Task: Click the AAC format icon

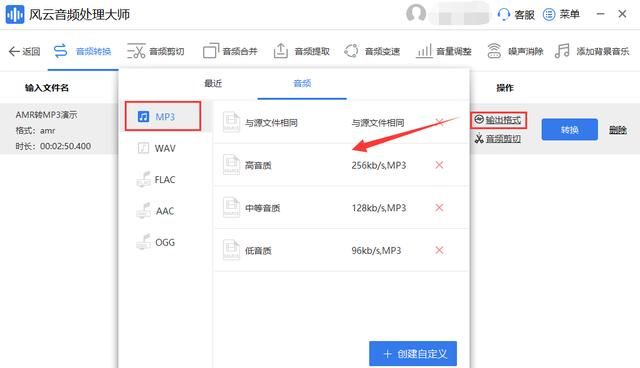Action: click(143, 211)
